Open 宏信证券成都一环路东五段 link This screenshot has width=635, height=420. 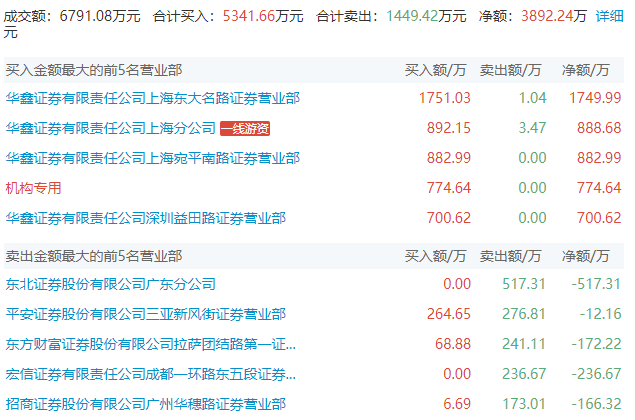click(x=151, y=374)
